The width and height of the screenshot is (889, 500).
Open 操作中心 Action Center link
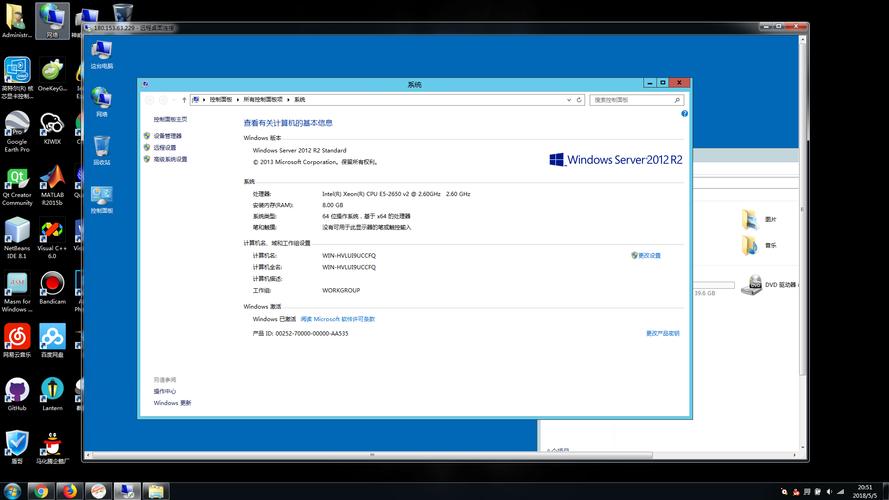(164, 391)
